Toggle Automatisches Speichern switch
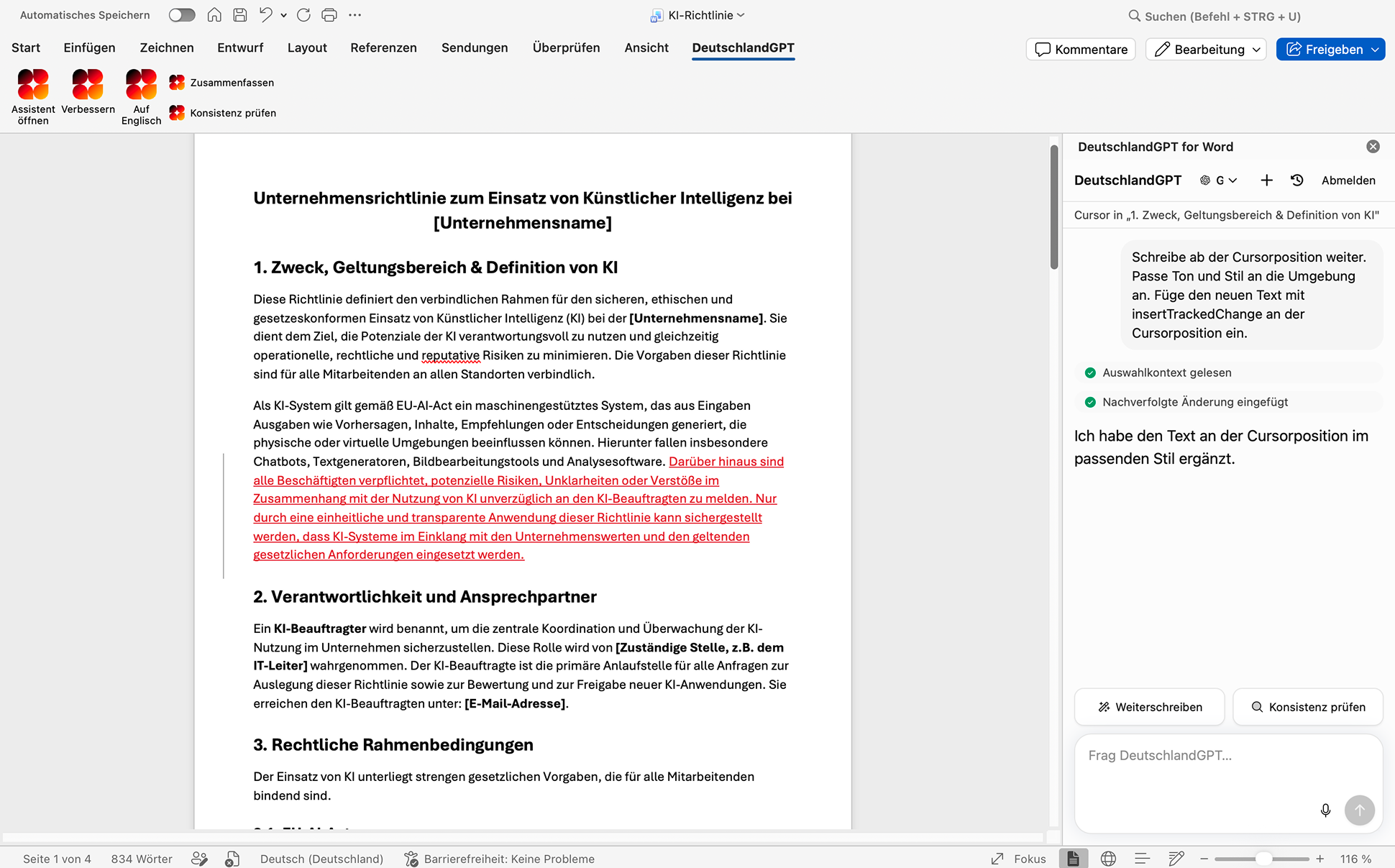The height and width of the screenshot is (868, 1395). [x=182, y=15]
